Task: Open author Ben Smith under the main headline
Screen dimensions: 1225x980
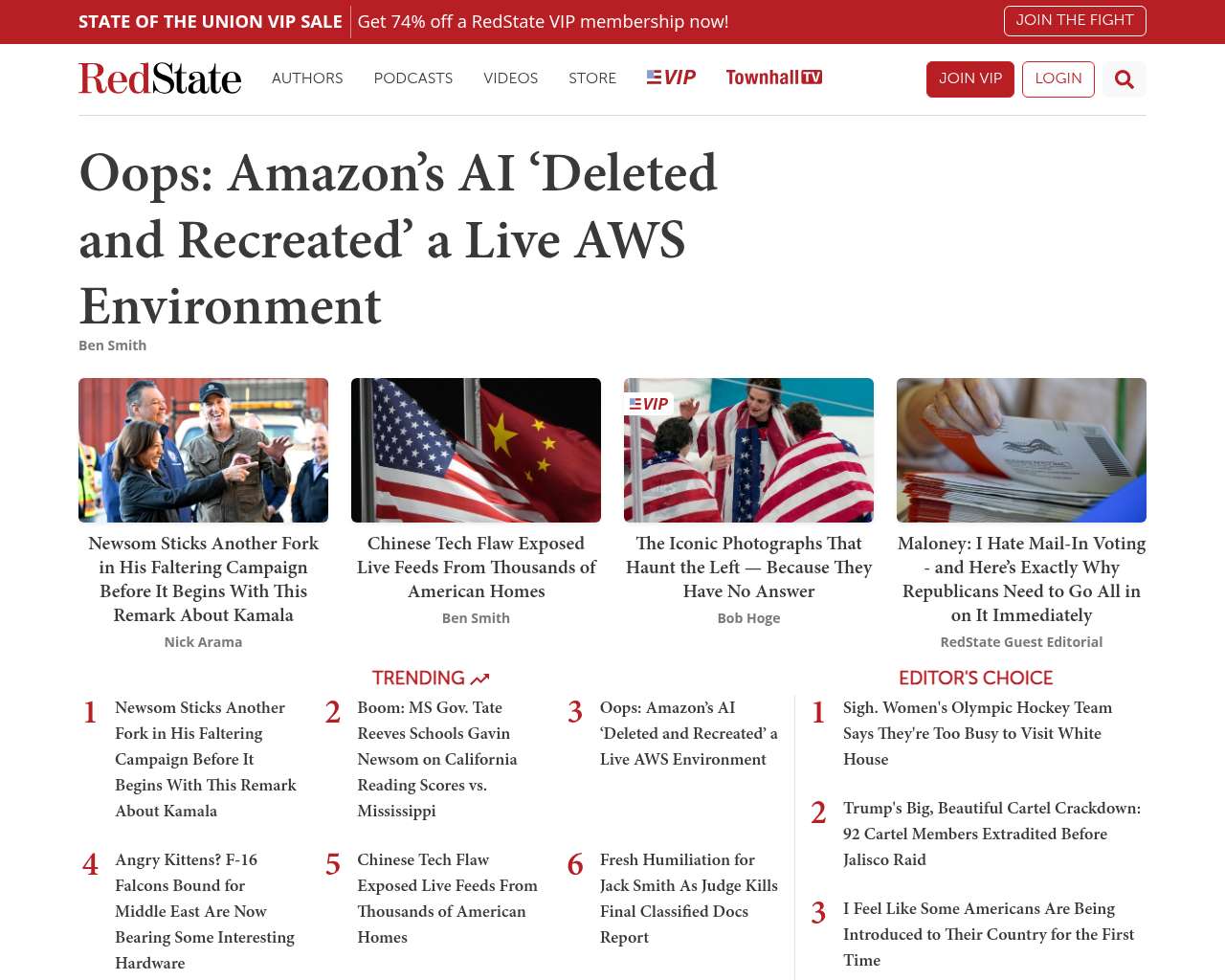Action: coord(113,345)
